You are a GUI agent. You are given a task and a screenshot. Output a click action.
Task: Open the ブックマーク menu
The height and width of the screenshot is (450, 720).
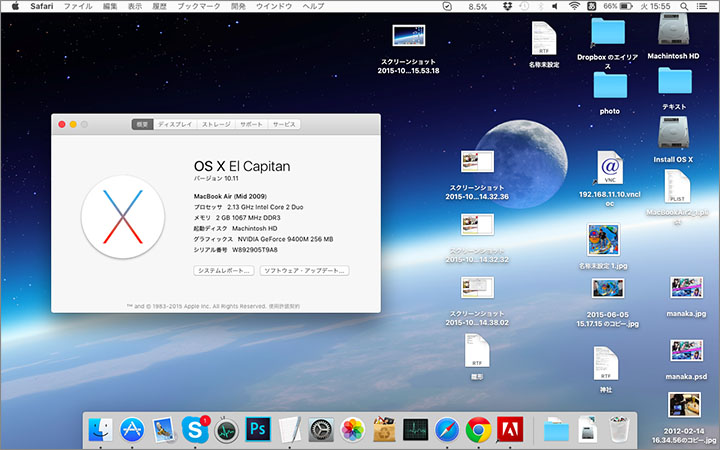pyautogui.click(x=198, y=6)
